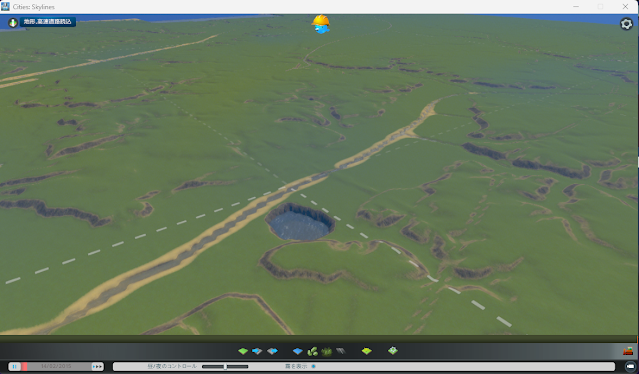Click the Chirper bird with hard hat
This screenshot has width=639, height=374.
(x=321, y=24)
